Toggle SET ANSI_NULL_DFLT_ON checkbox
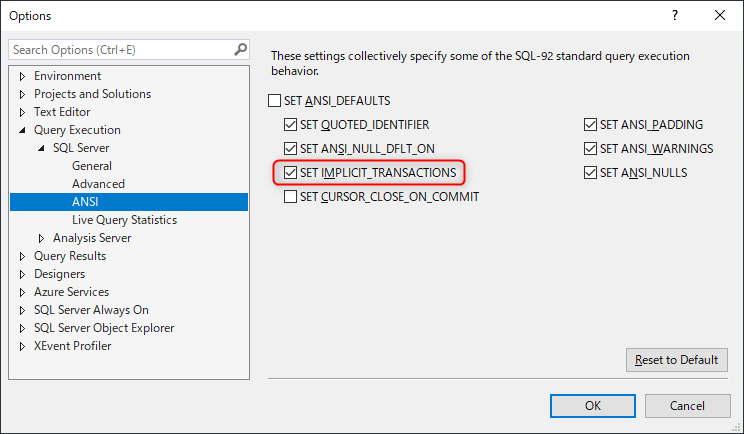 pyautogui.click(x=291, y=149)
